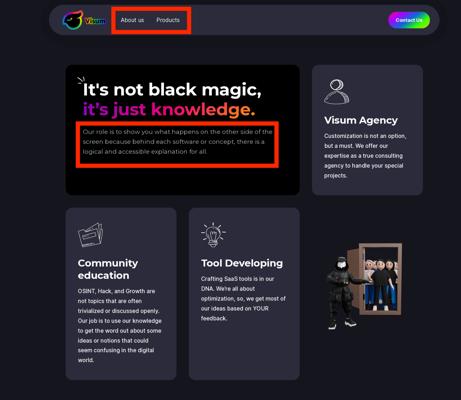This screenshot has height=400, width=461.
Task: Click the "Our role is to show you" paragraph
Action: click(177, 142)
